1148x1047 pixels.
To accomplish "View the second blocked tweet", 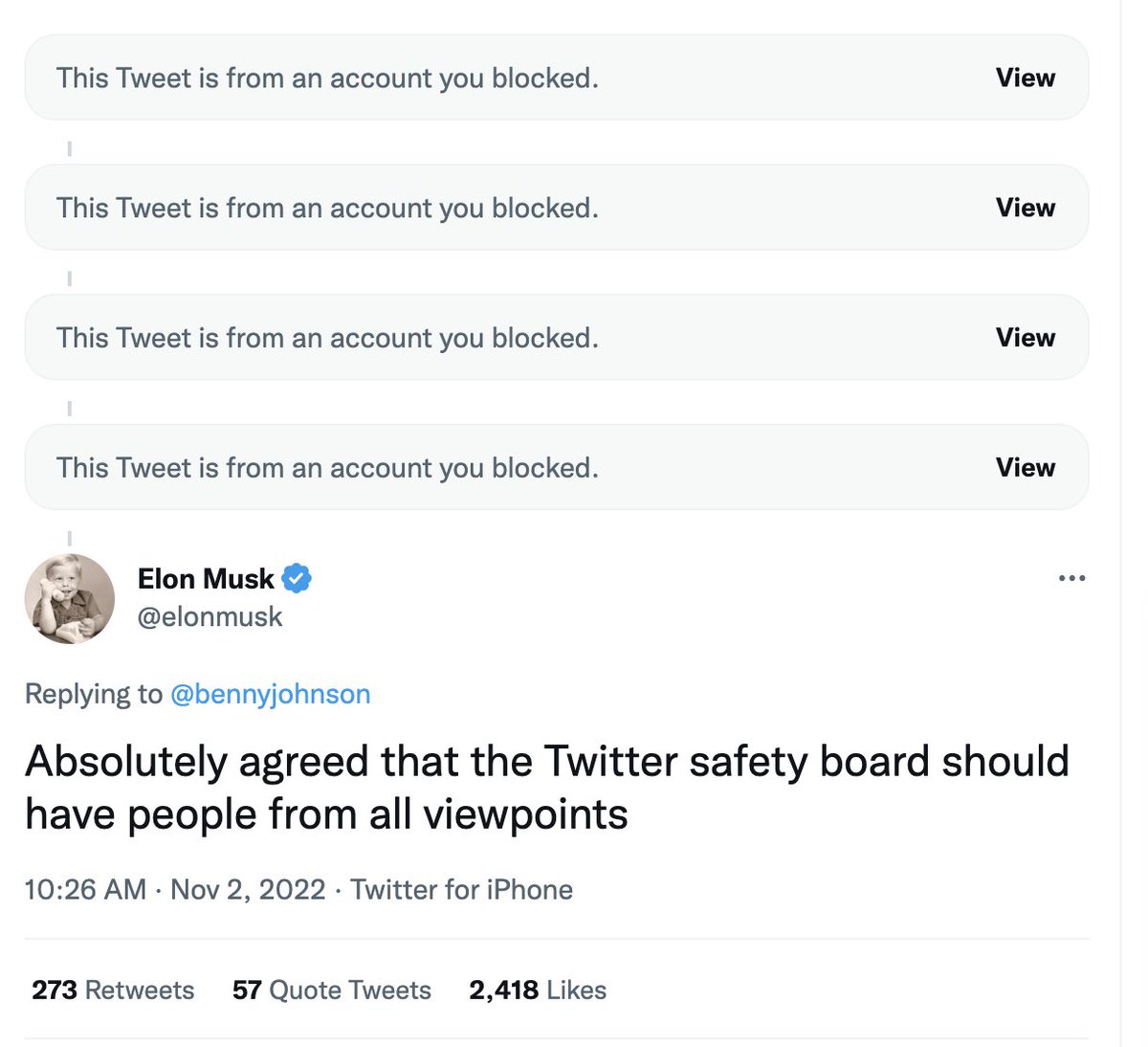I will pyautogui.click(x=1025, y=208).
